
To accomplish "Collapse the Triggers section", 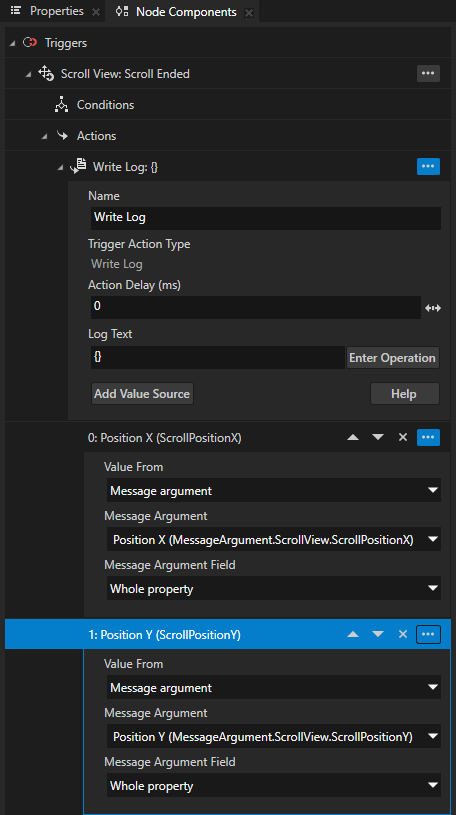I will tap(12, 43).
